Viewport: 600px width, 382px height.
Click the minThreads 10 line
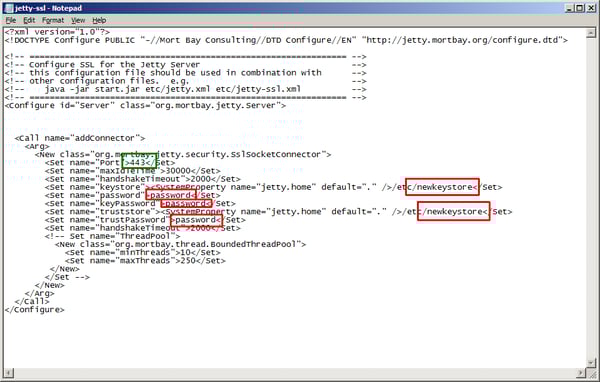coord(143,253)
